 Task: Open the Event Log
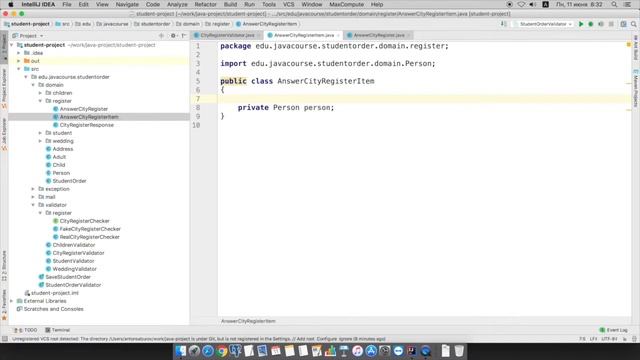point(613,330)
